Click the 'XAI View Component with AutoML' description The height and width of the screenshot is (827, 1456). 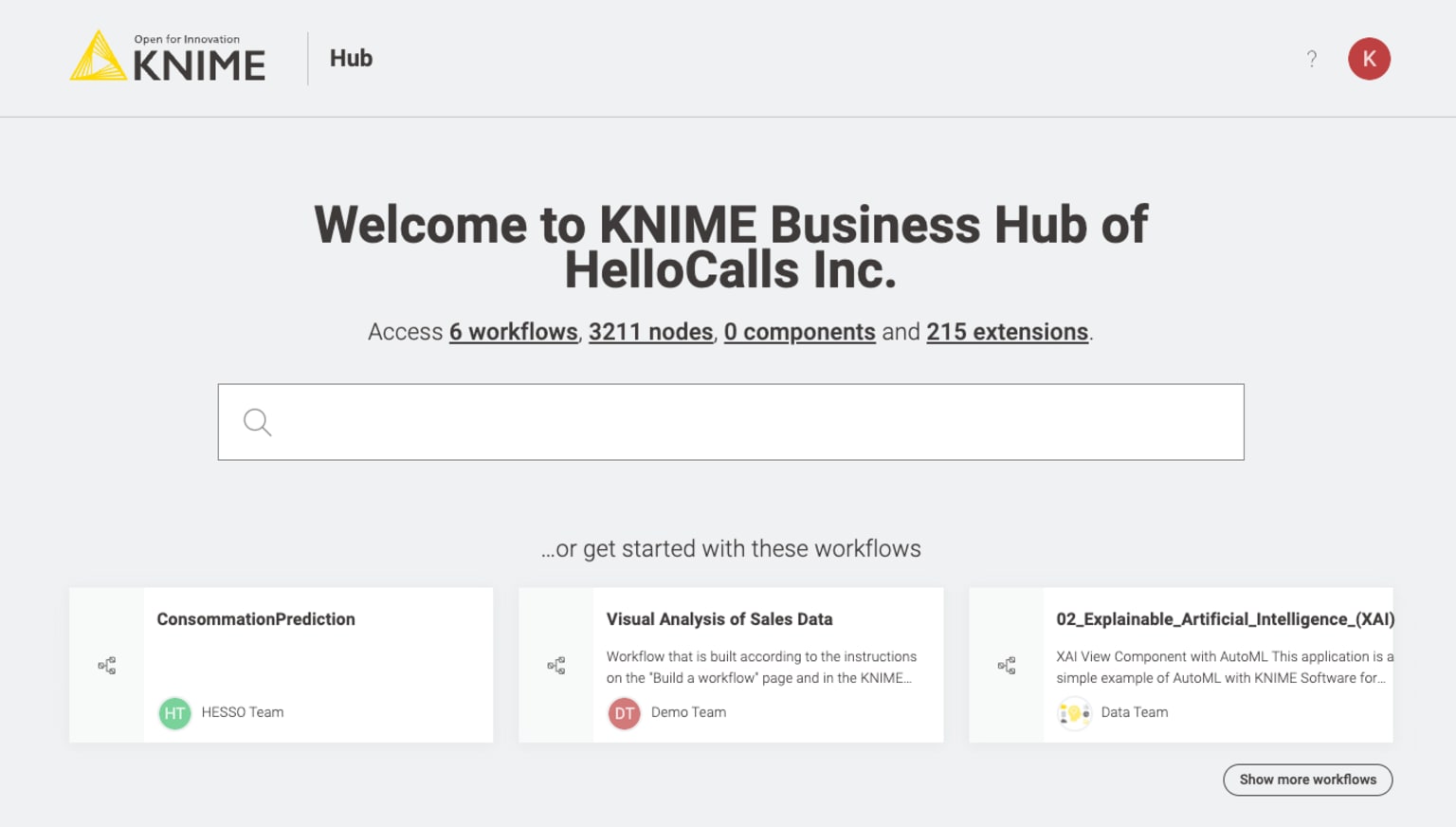point(1225,667)
